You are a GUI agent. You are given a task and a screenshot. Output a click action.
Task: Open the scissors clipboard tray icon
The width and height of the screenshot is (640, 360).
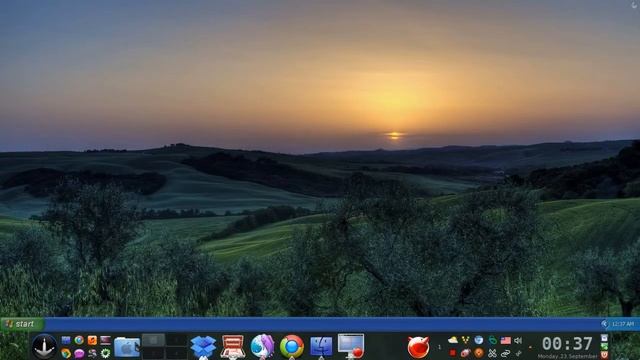pyautogui.click(x=492, y=353)
